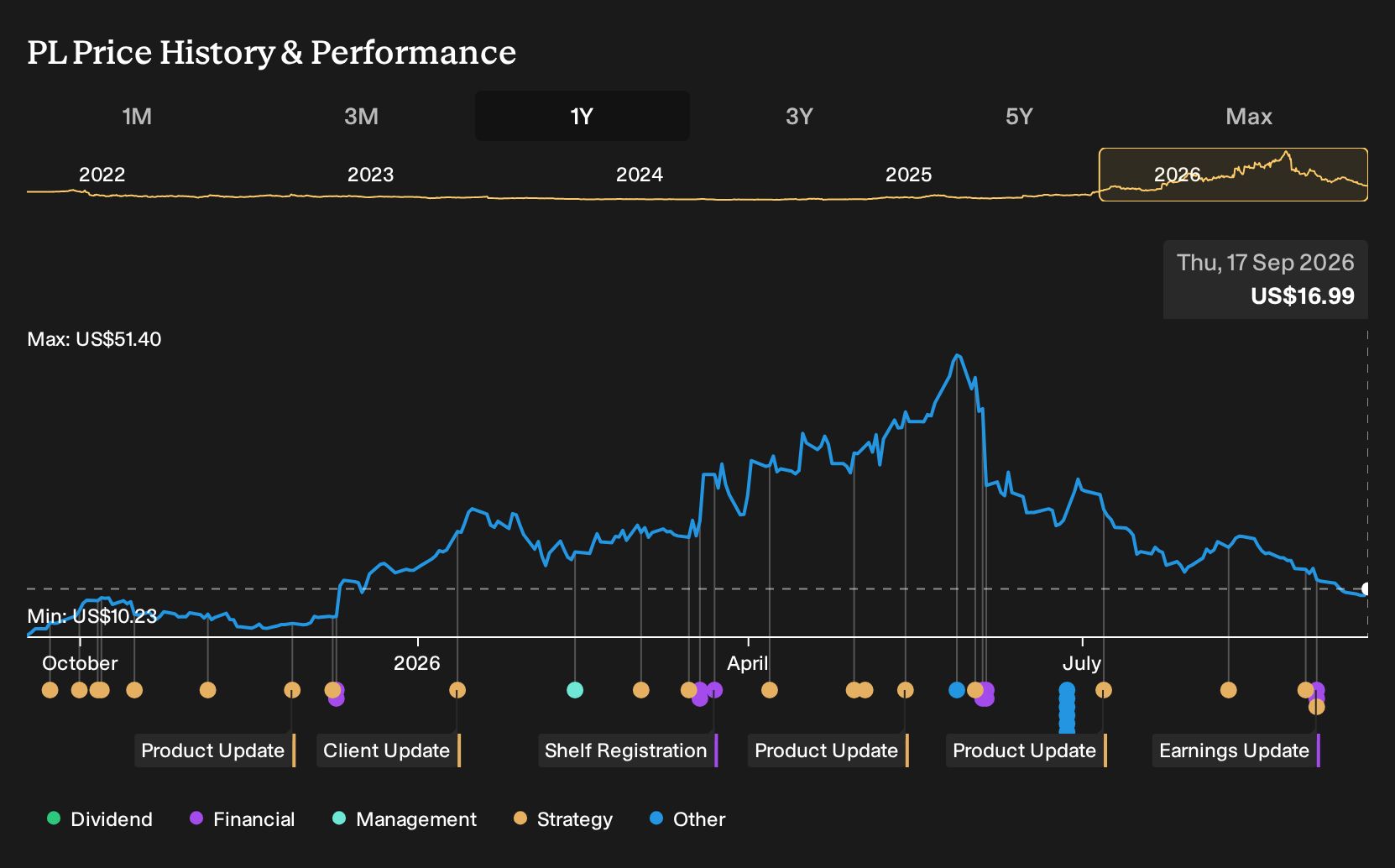Click the stacked blue Other markers near July
Image resolution: width=1395 pixels, height=868 pixels.
(1067, 707)
